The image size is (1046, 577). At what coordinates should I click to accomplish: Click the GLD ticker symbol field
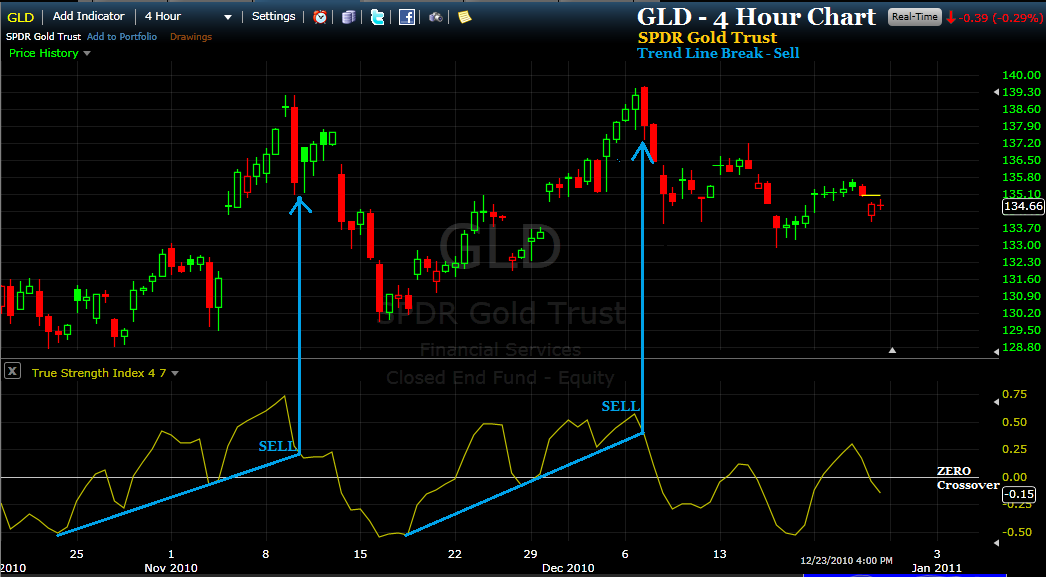click(x=21, y=17)
